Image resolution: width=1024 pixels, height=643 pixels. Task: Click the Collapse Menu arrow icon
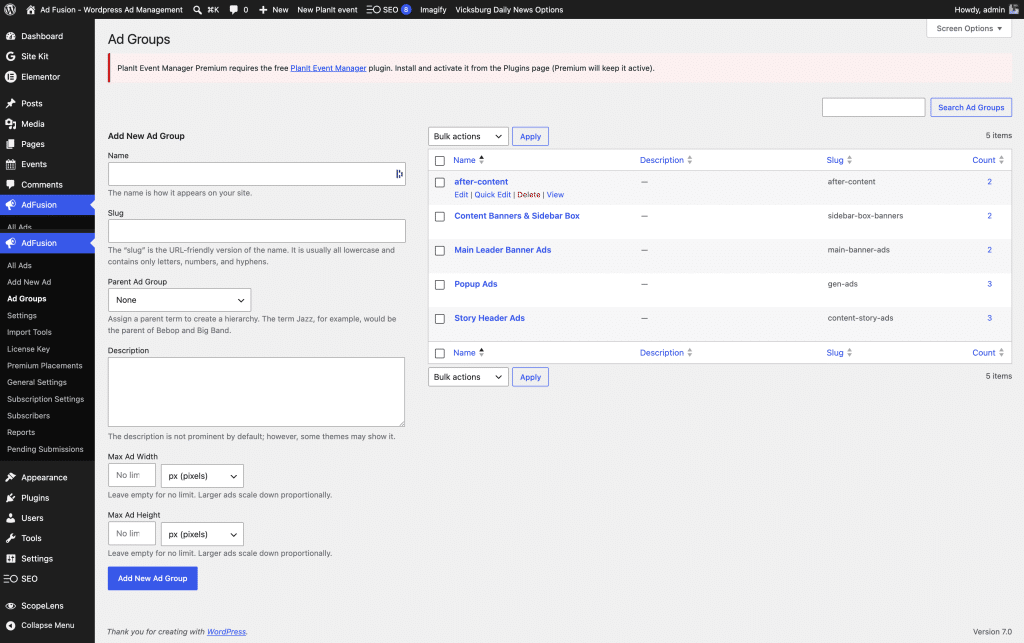click(x=10, y=625)
